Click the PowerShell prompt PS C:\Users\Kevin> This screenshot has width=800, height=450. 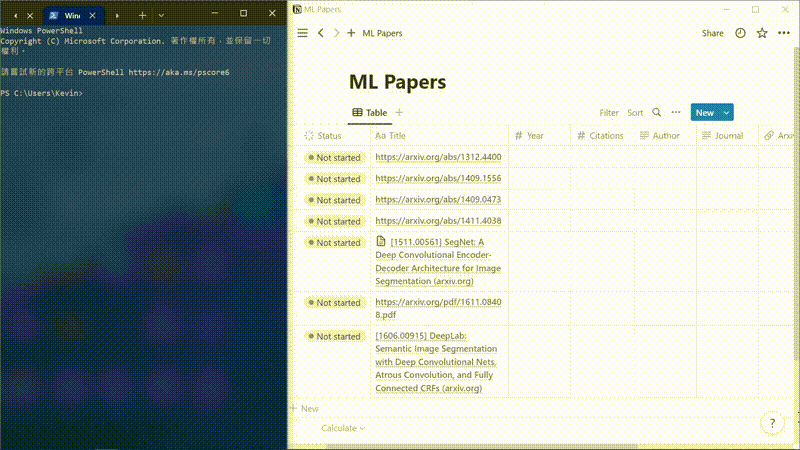pyautogui.click(x=41, y=93)
